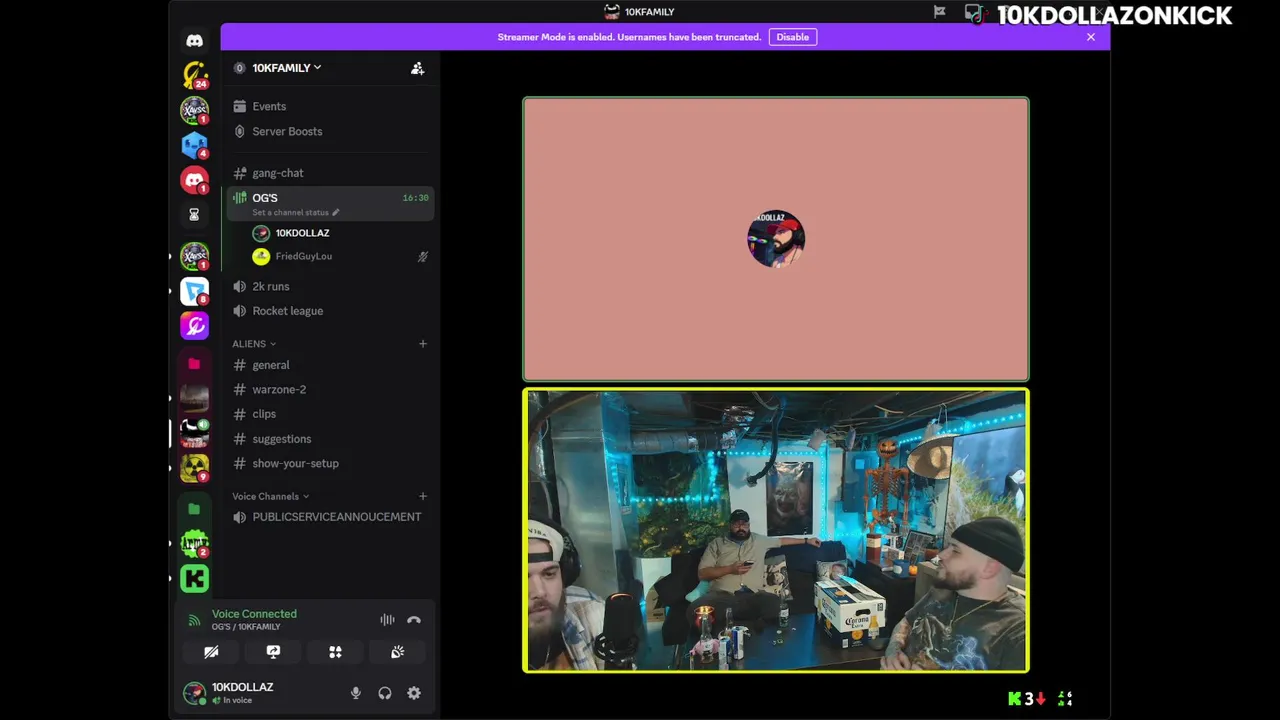This screenshot has height=720, width=1280.
Task: Toggle the camera on
Action: click(x=211, y=652)
